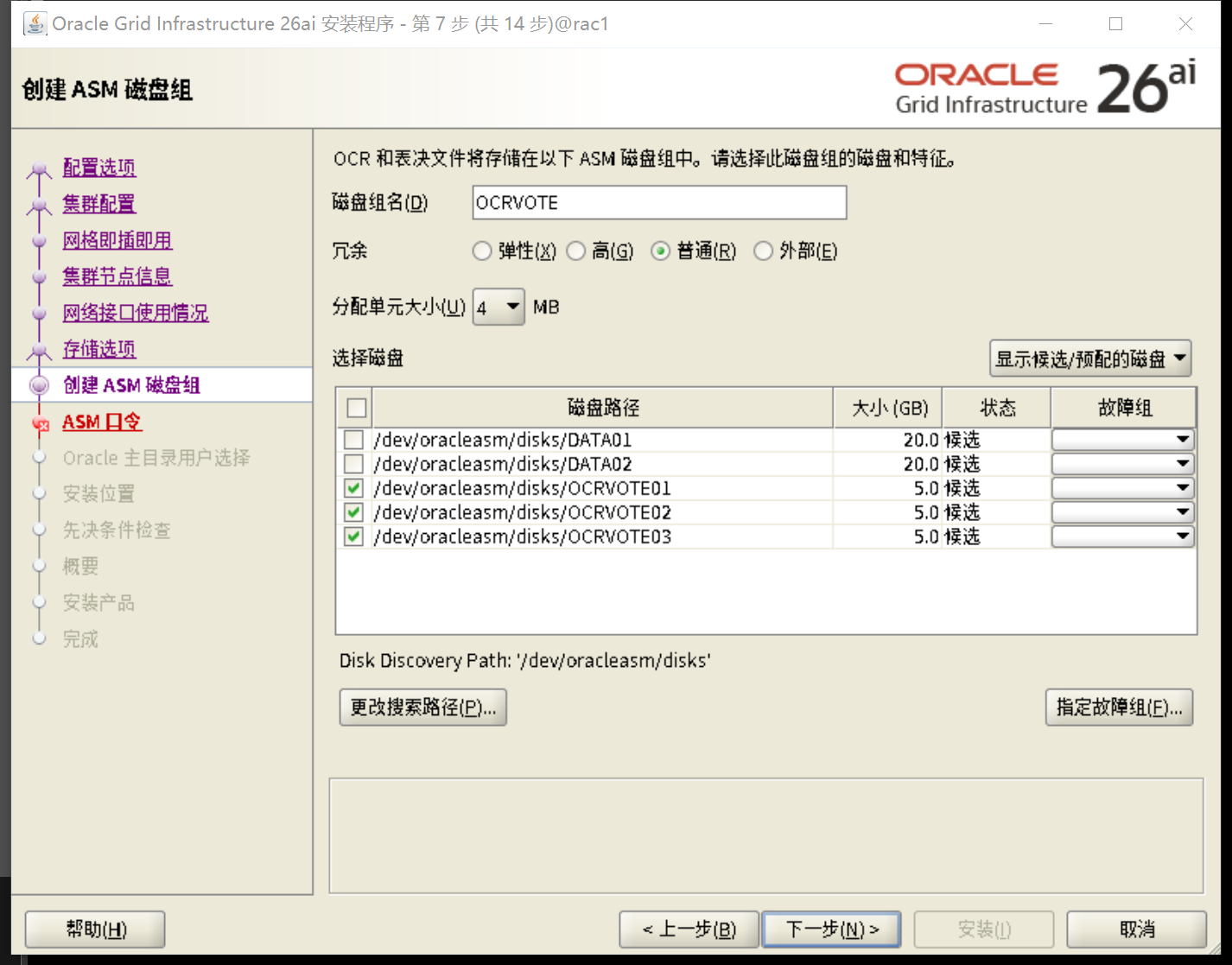This screenshot has width=1232, height=965.
Task: Click the 磁盘组名 input field
Action: point(659,202)
